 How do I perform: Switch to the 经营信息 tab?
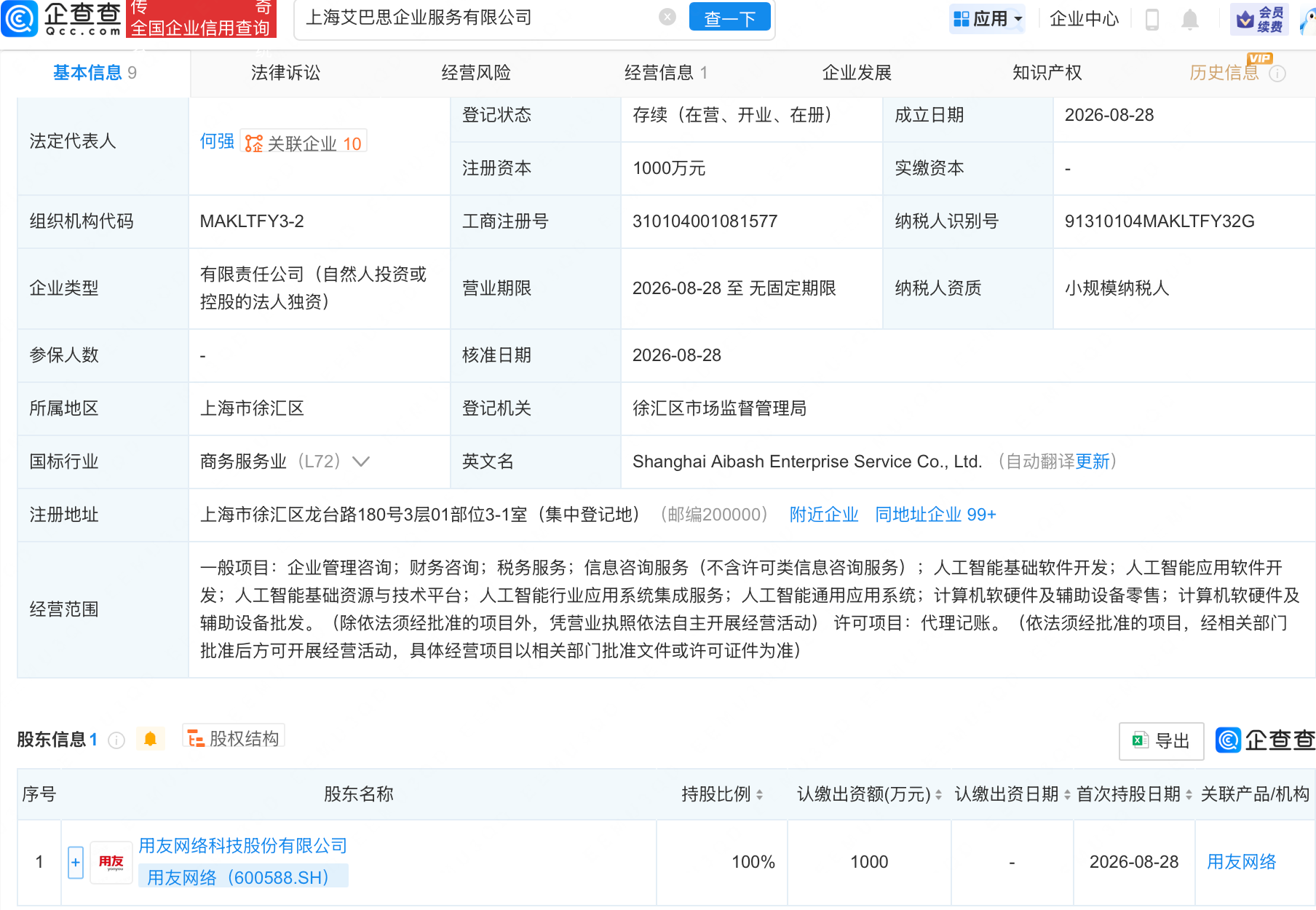coord(666,73)
